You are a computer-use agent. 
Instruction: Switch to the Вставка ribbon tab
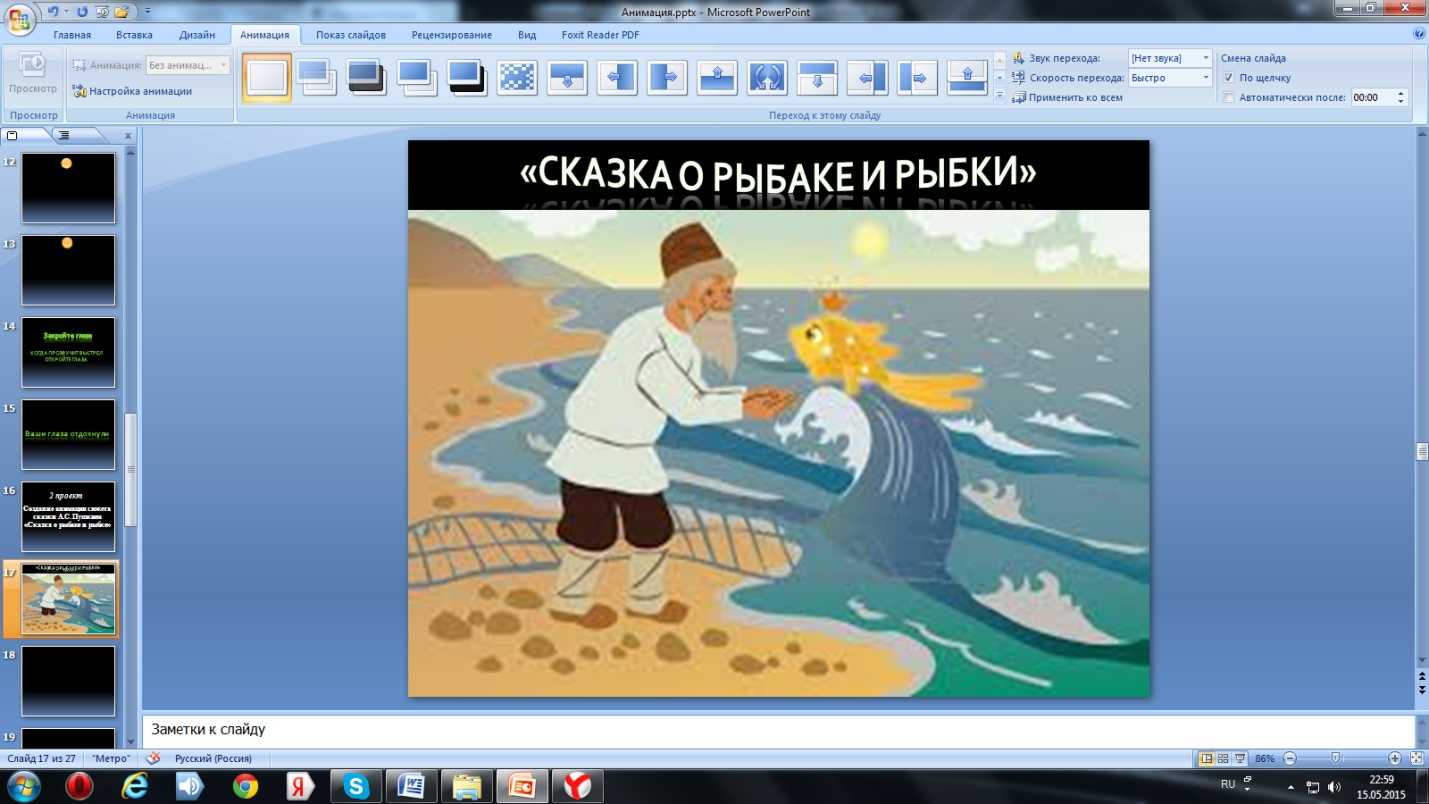click(134, 35)
